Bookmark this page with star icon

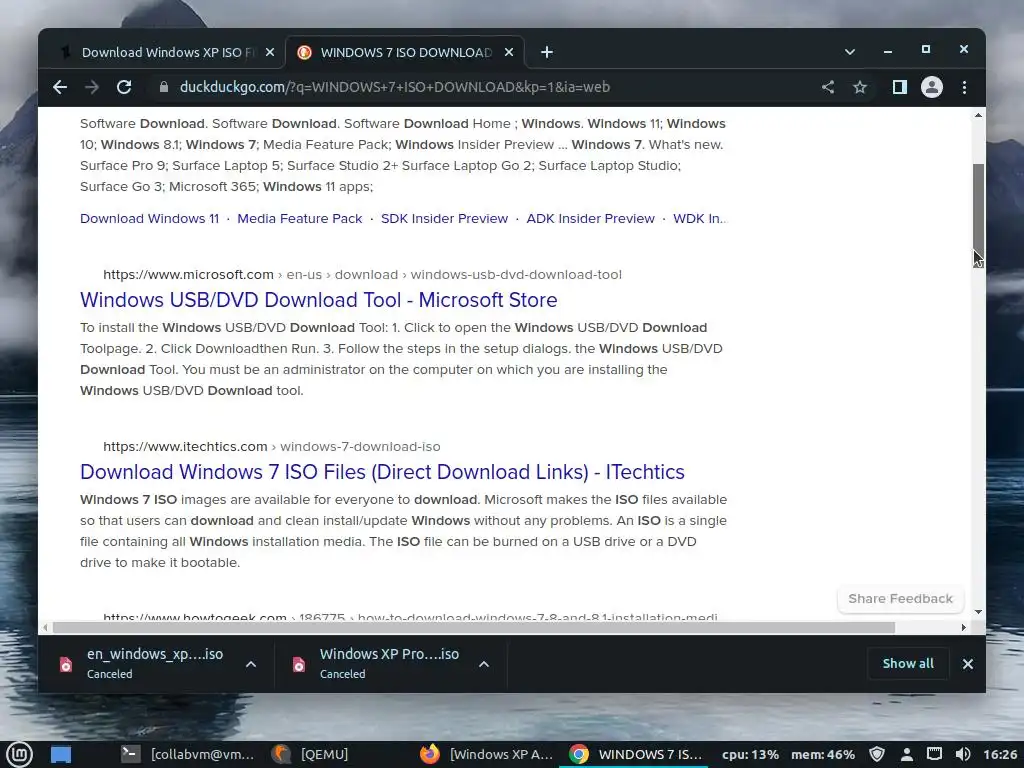(860, 87)
